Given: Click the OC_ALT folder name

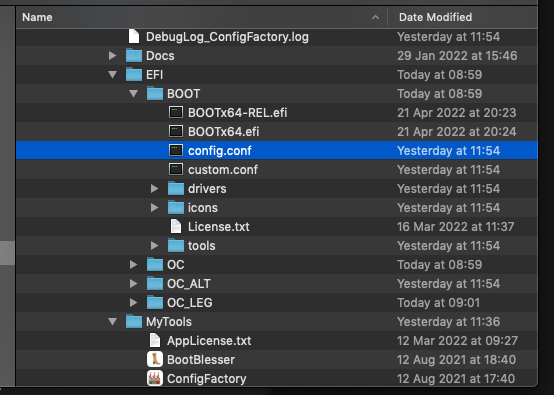Looking at the screenshot, I should 189,284.
